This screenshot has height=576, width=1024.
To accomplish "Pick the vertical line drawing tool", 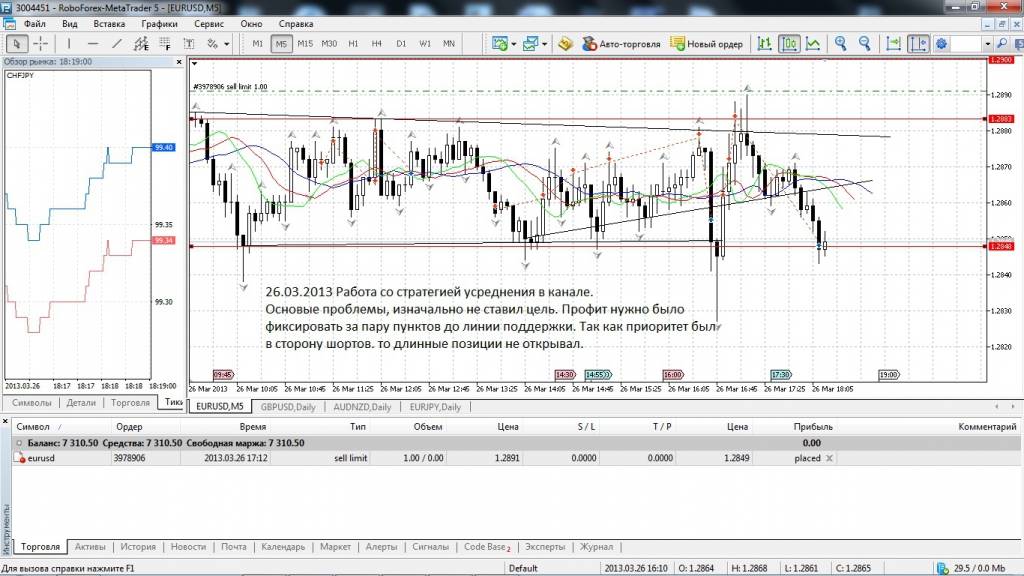I will [x=69, y=44].
